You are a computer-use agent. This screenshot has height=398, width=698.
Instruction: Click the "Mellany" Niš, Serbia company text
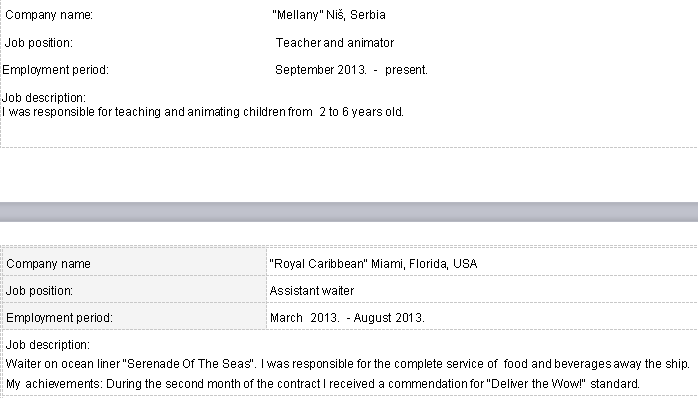tap(329, 15)
